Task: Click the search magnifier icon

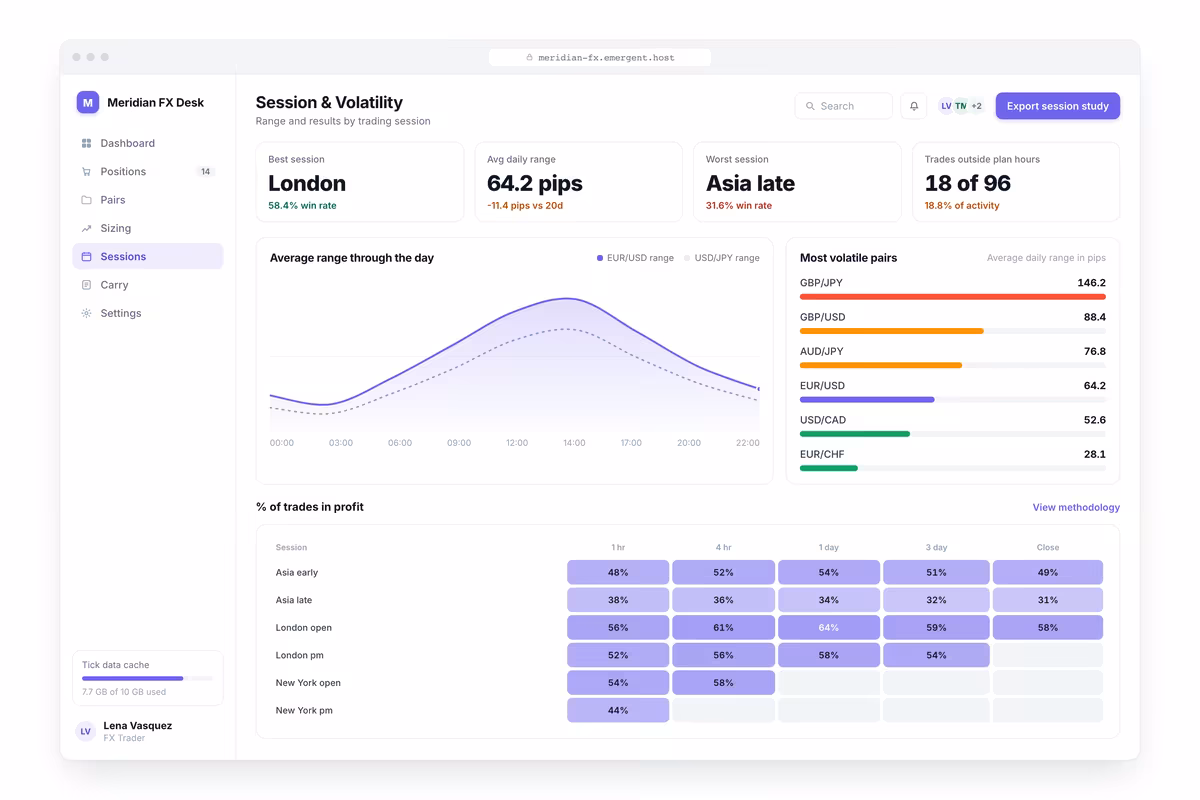Action: coord(811,106)
